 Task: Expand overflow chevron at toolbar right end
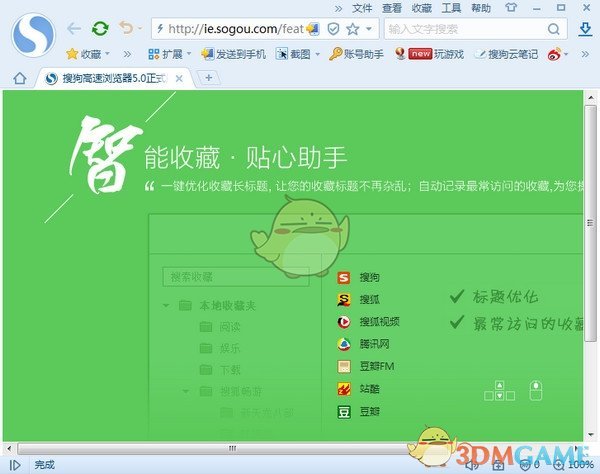585,54
